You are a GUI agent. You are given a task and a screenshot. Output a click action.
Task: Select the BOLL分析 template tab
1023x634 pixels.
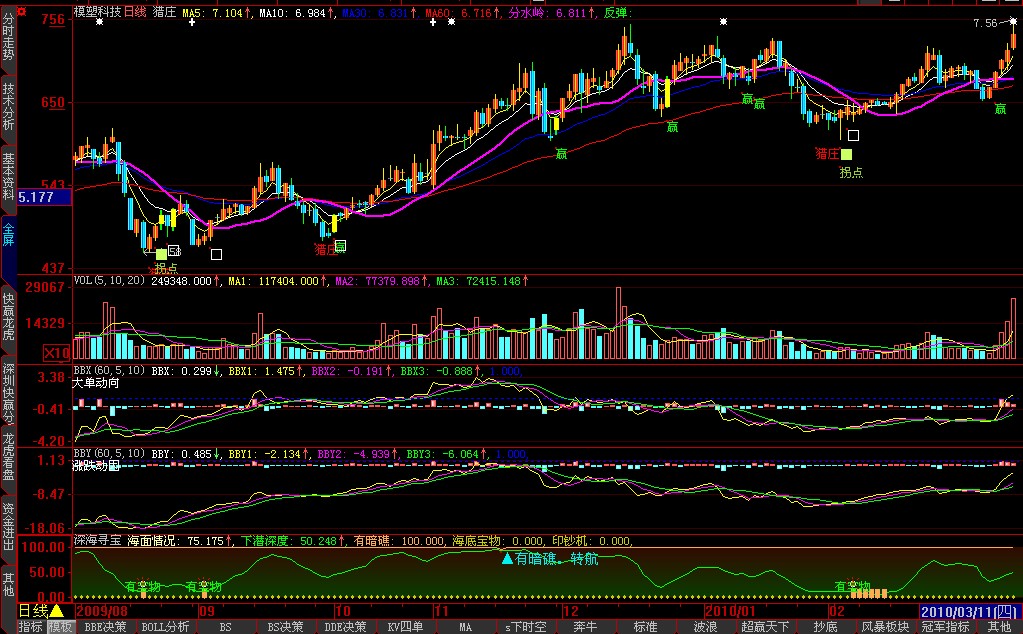point(166,627)
